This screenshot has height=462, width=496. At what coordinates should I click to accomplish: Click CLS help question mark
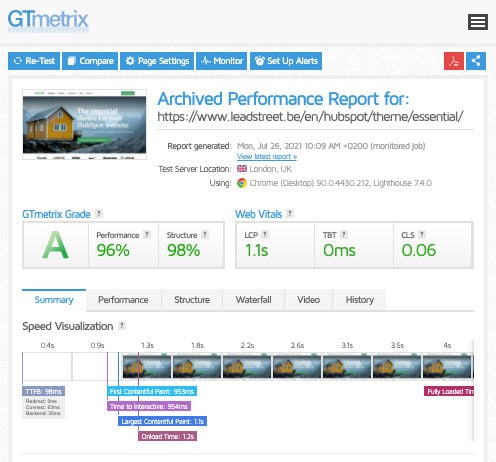tap(422, 234)
